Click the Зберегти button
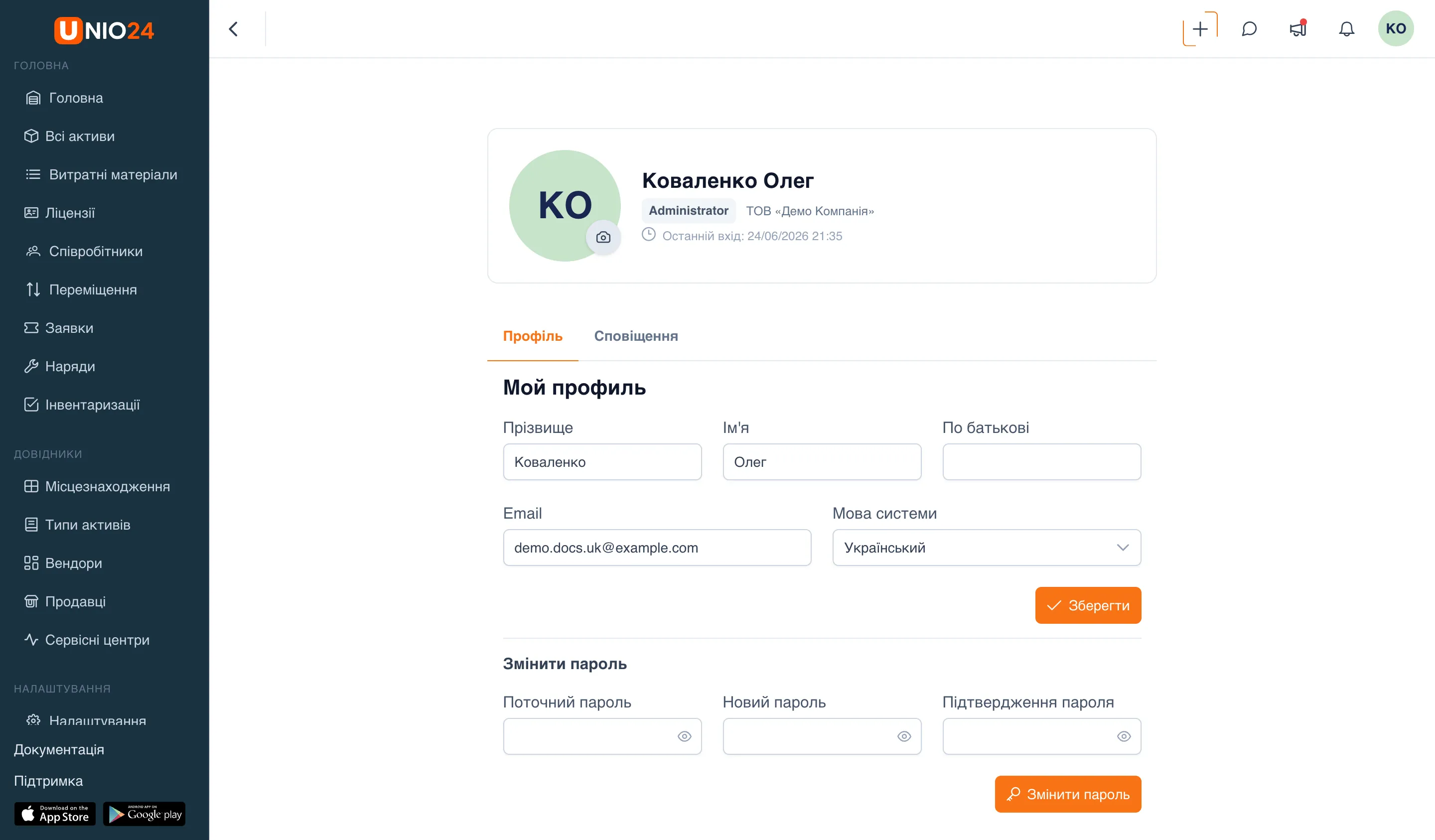The image size is (1435, 840). pos(1088,605)
